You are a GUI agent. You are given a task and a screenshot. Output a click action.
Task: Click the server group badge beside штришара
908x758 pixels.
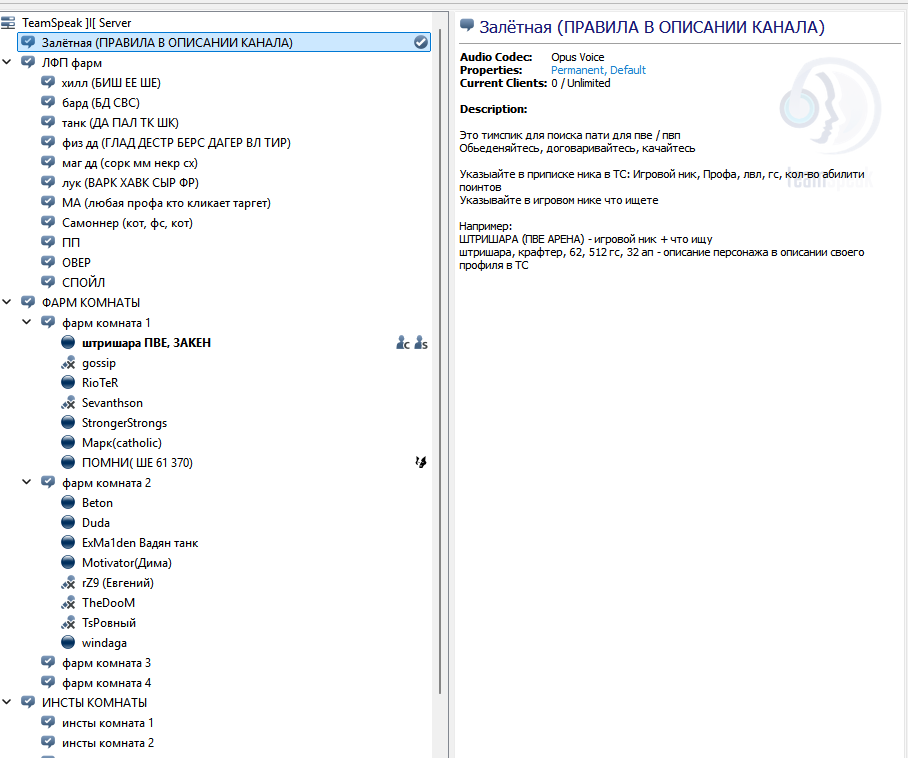(421, 343)
